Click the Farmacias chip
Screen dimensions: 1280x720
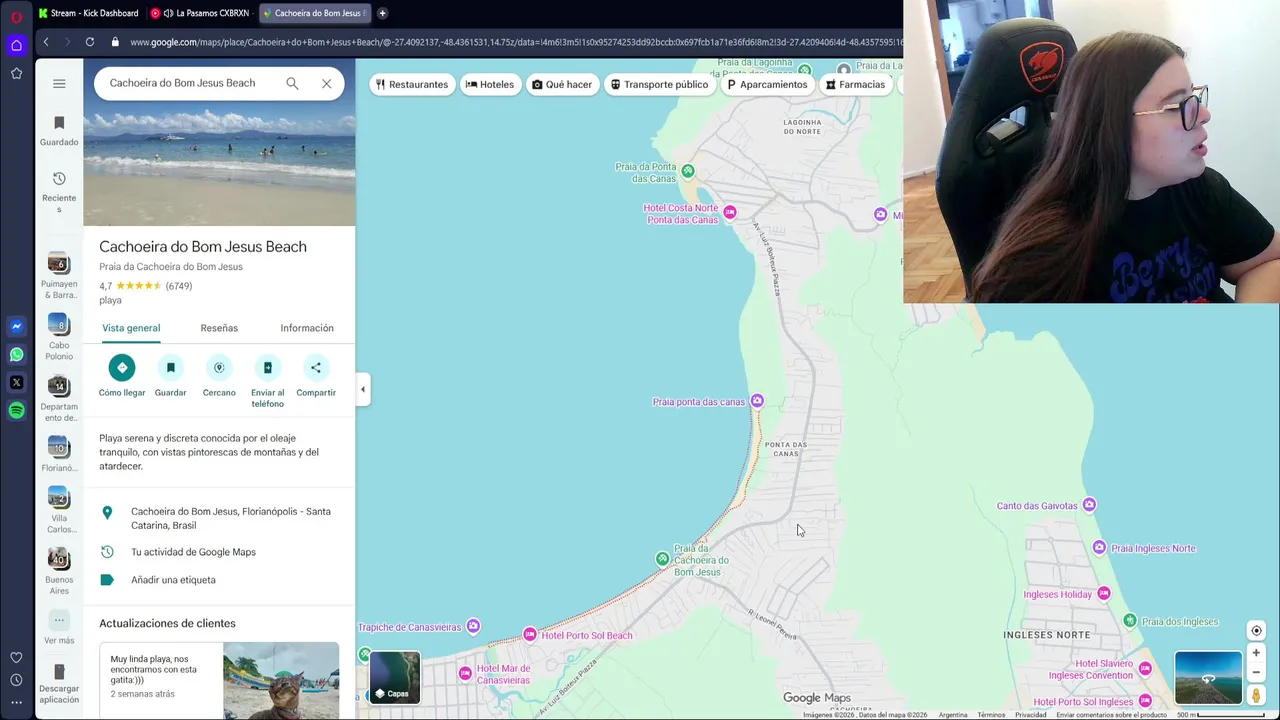click(x=856, y=84)
